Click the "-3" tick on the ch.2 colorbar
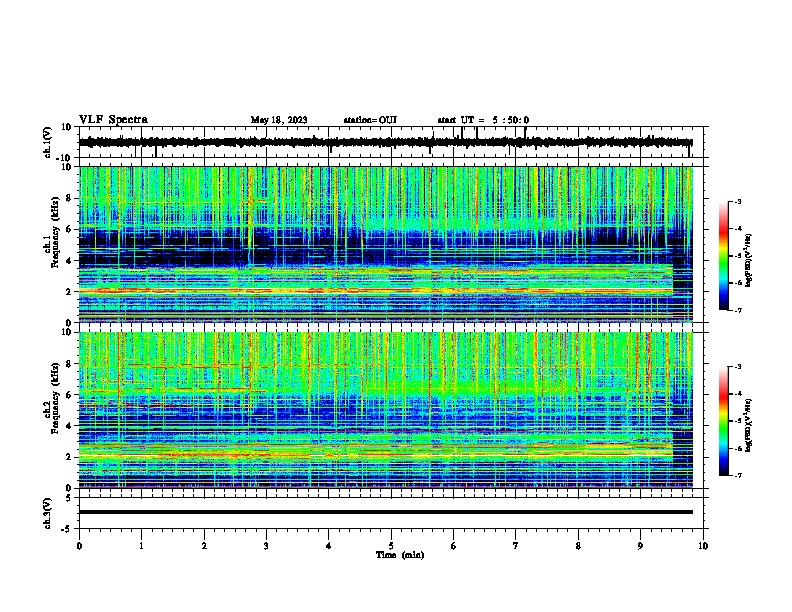The width and height of the screenshot is (792, 612). click(738, 367)
